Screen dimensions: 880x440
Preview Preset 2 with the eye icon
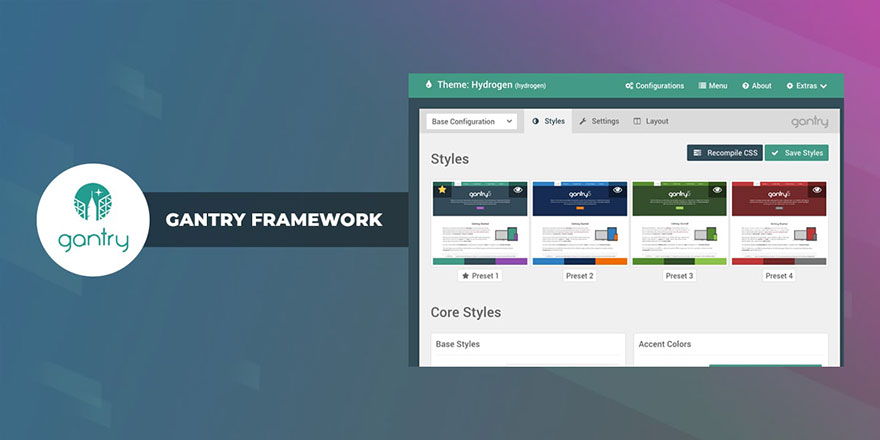click(x=617, y=190)
